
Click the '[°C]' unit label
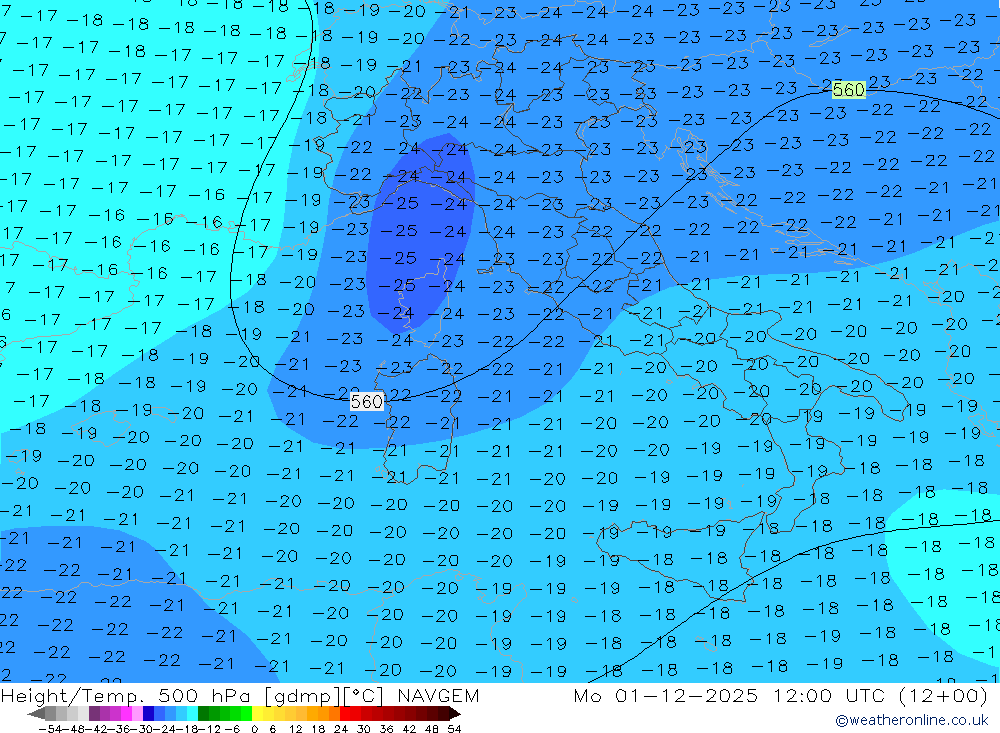coord(364,696)
